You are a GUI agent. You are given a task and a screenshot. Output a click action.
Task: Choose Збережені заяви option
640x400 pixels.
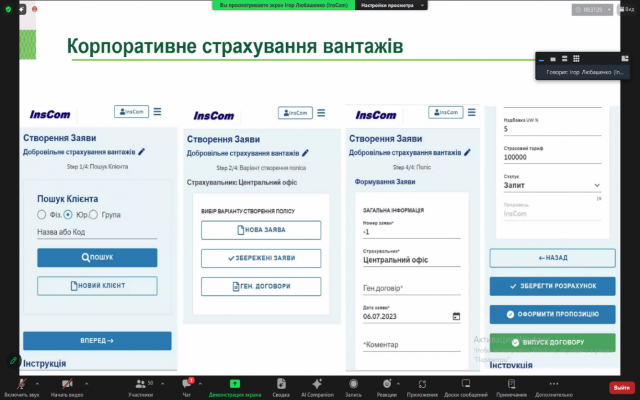click(x=261, y=258)
